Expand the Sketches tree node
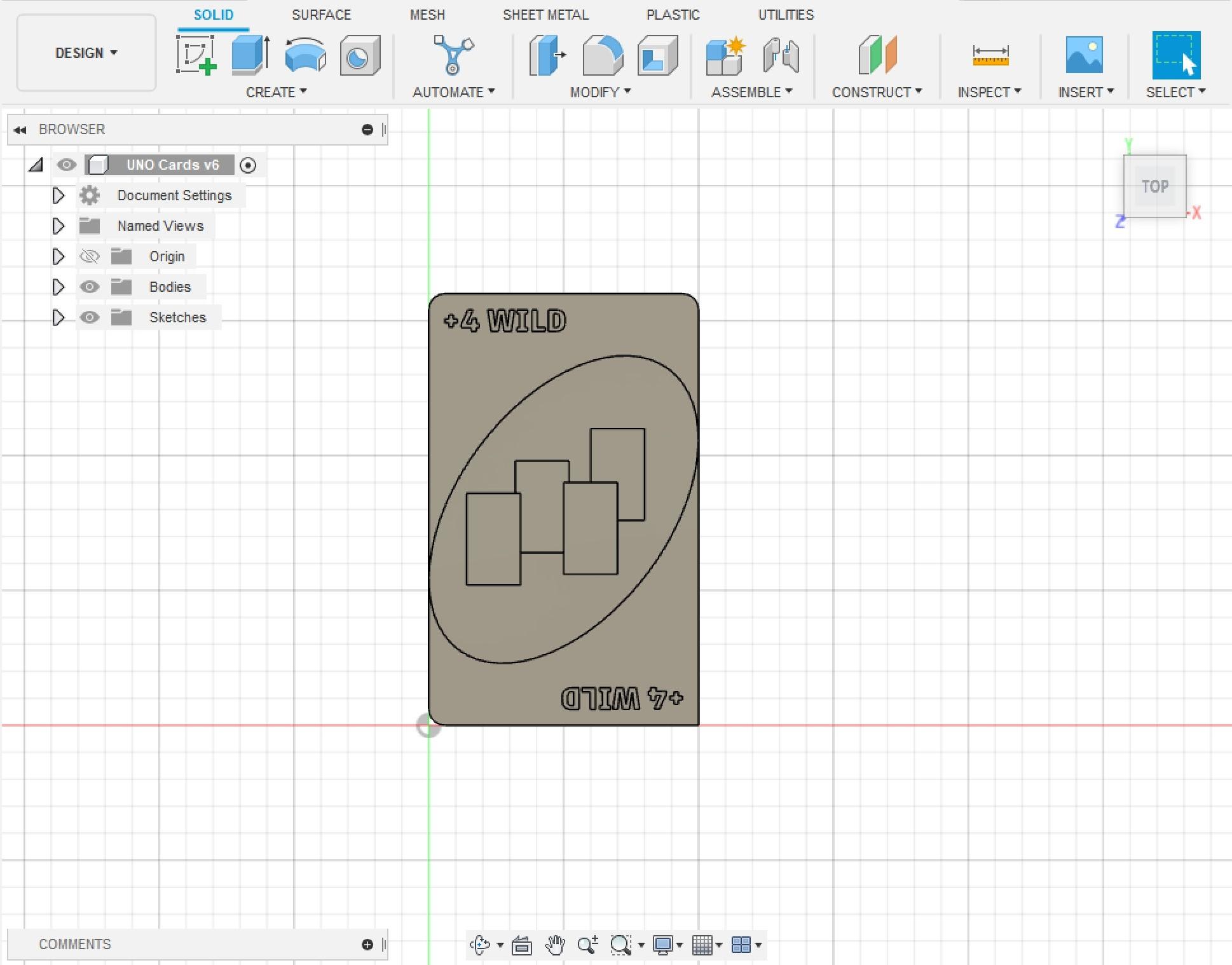1232x965 pixels. point(58,317)
